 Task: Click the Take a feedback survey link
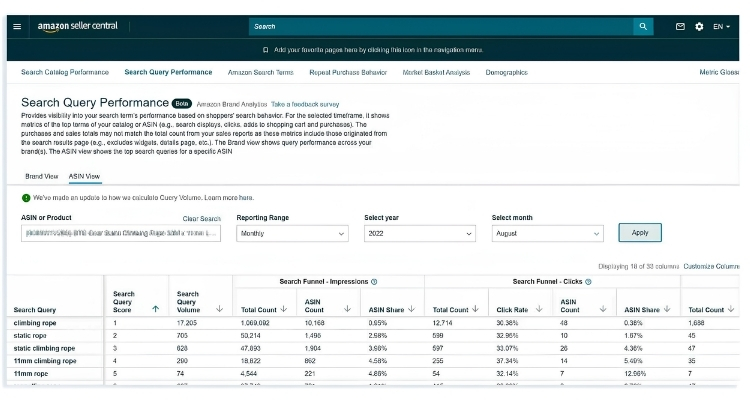305,104
